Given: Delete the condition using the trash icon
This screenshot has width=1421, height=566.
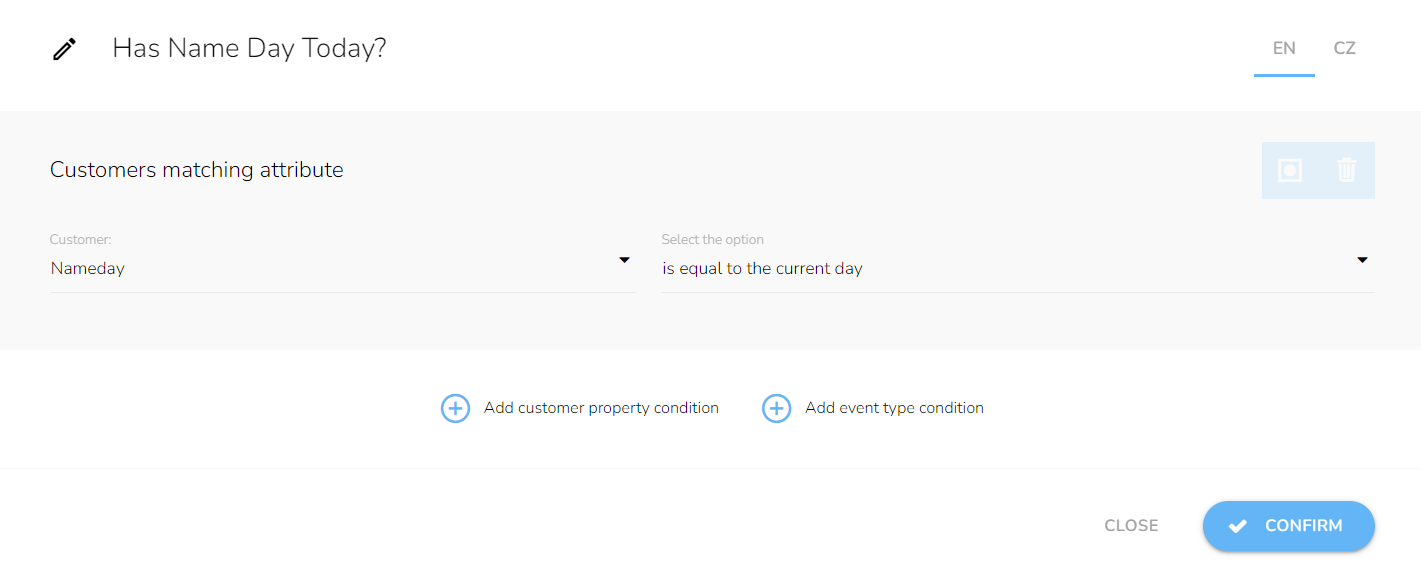Looking at the screenshot, I should click(x=1347, y=170).
